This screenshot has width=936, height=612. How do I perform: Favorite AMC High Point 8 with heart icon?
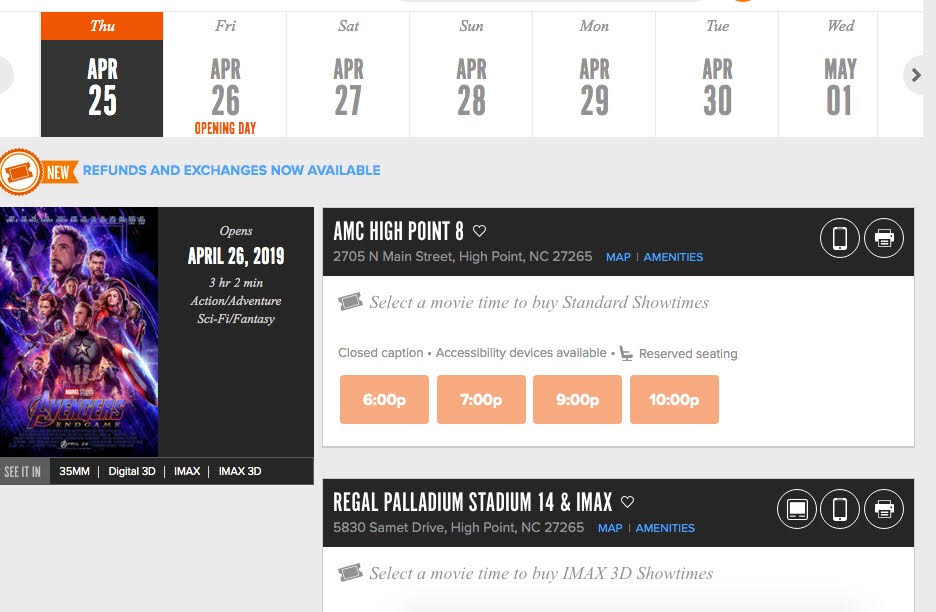coord(479,231)
